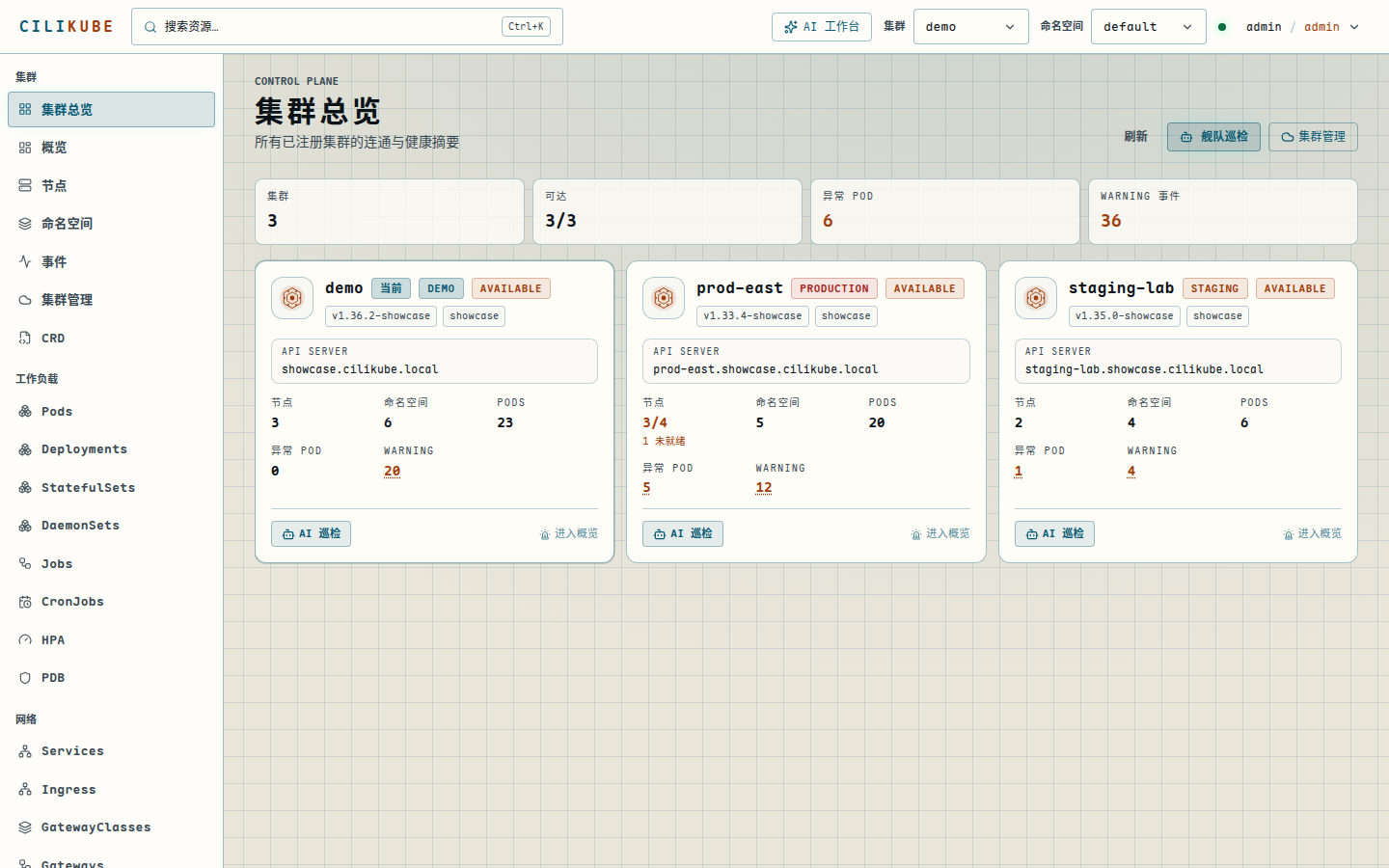Click the 事件 activity icon in sidebar
Screen dimensions: 1389x868
(25, 261)
